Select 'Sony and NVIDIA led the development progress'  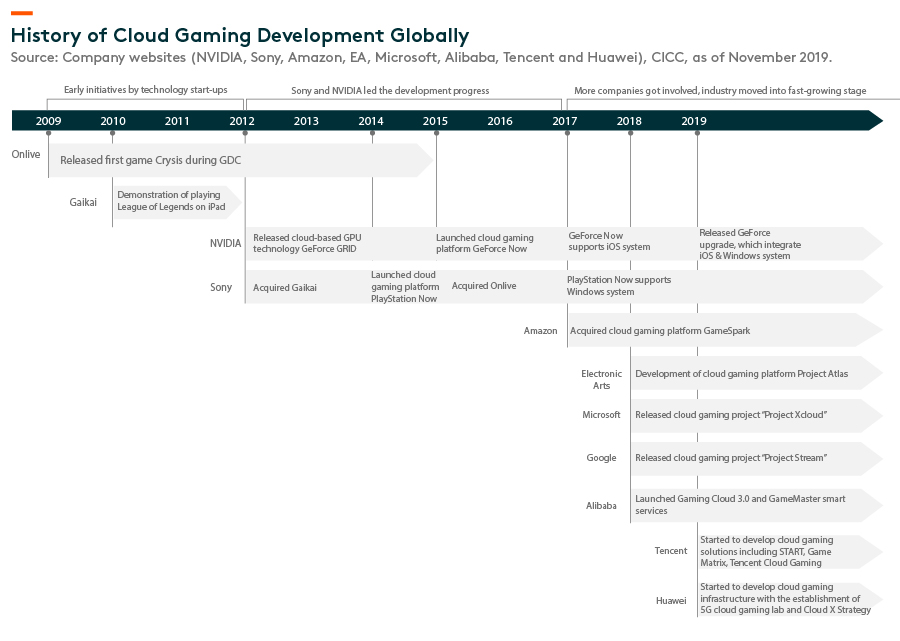390,91
